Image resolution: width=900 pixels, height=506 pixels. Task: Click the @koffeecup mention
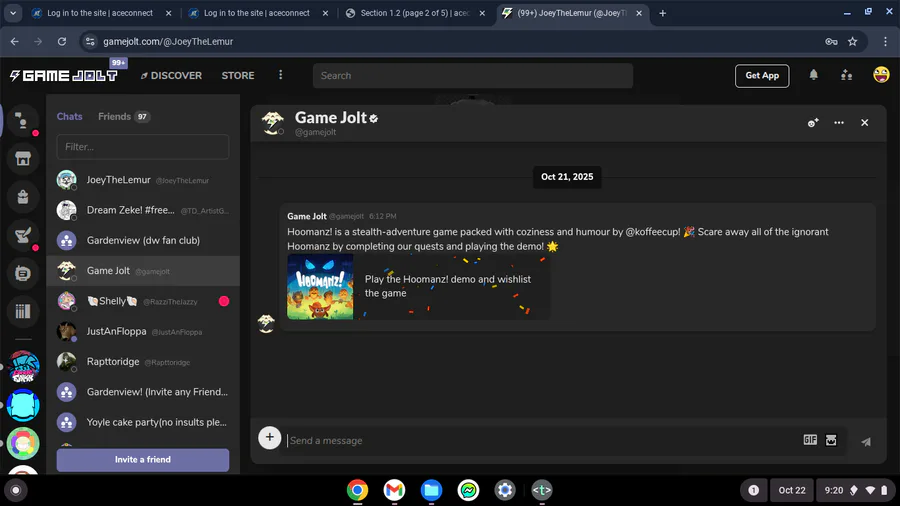(x=653, y=232)
